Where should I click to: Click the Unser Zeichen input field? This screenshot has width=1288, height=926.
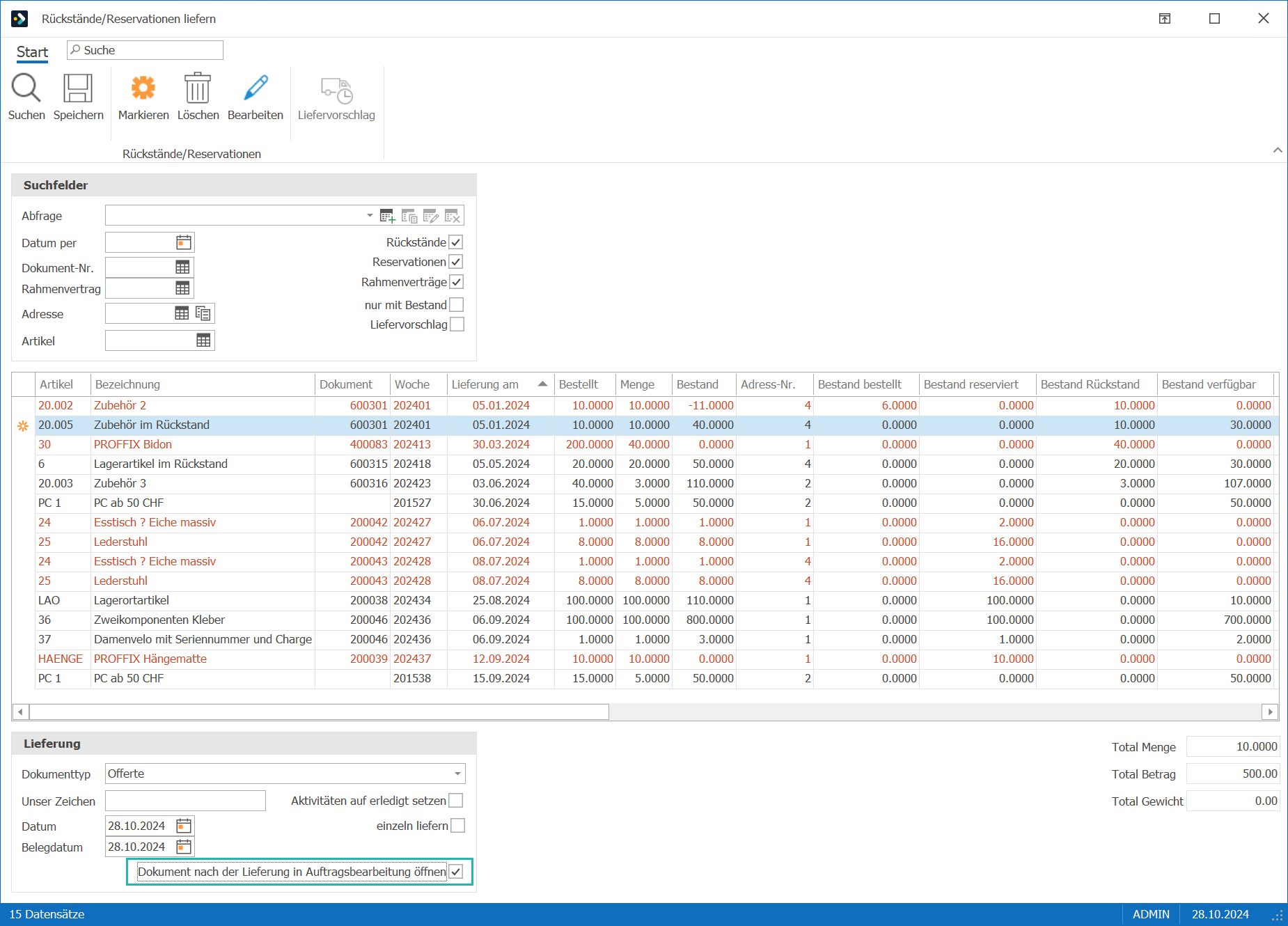[185, 801]
